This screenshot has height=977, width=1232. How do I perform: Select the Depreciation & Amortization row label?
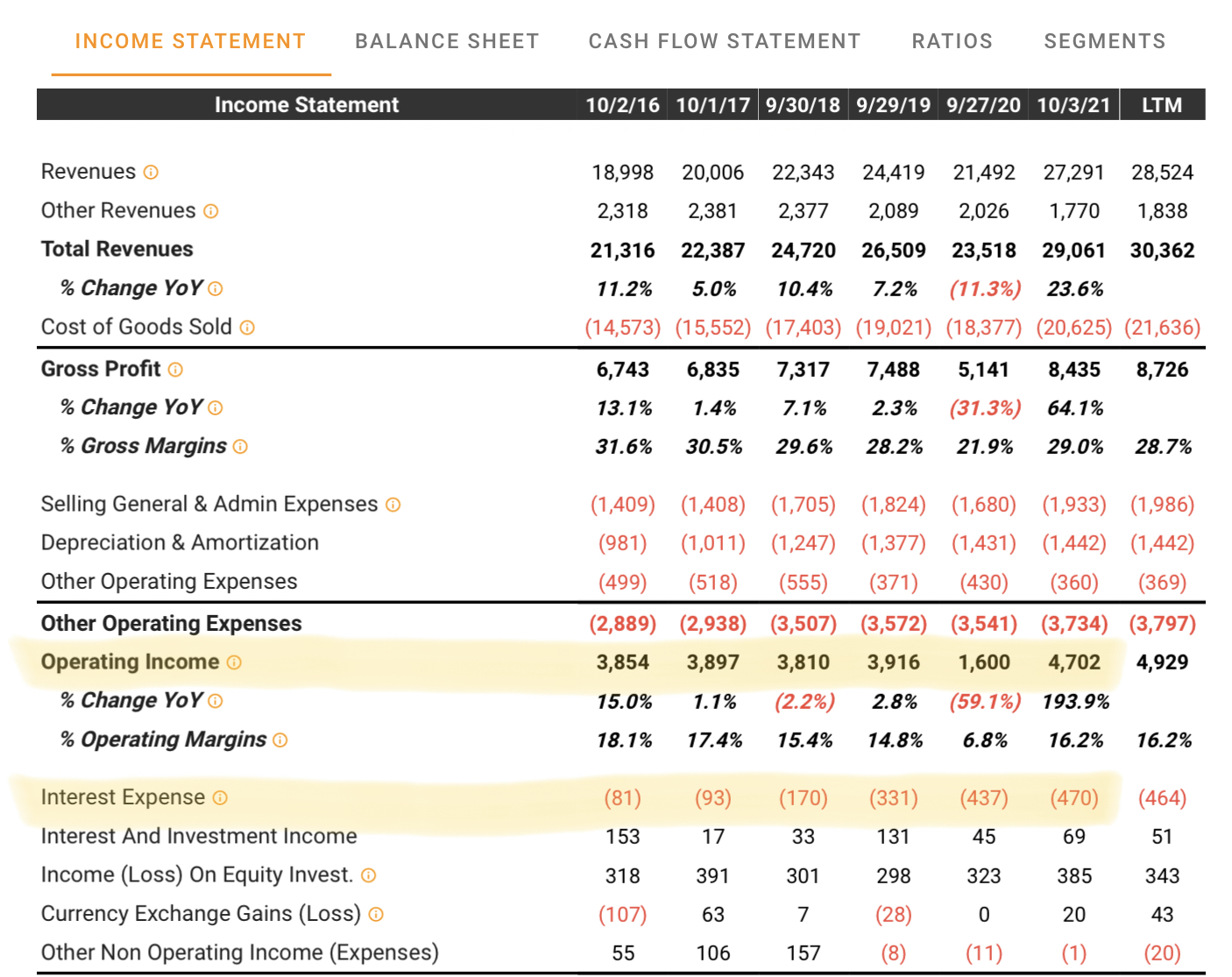[x=180, y=543]
